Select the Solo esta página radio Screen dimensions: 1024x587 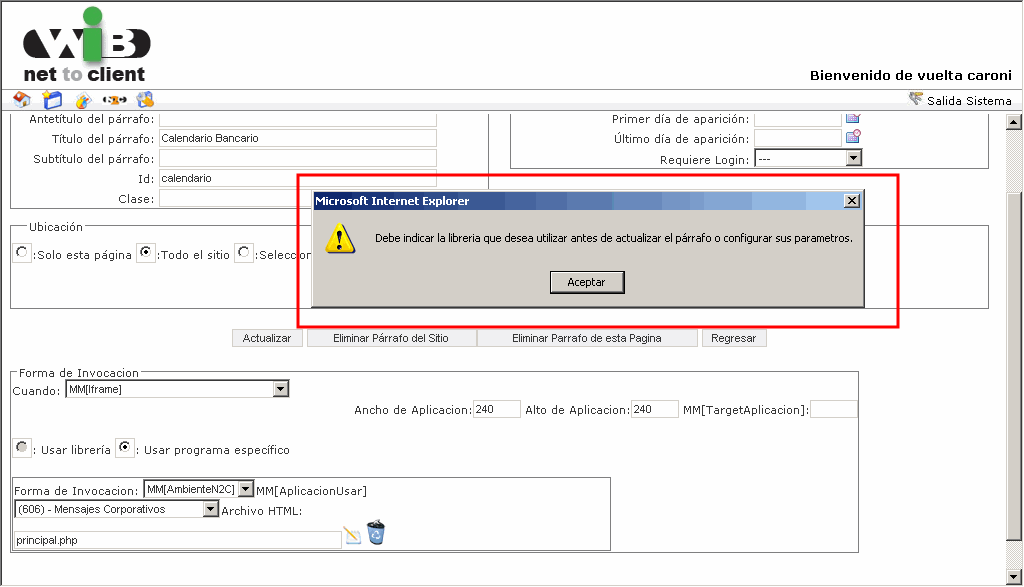click(x=22, y=252)
